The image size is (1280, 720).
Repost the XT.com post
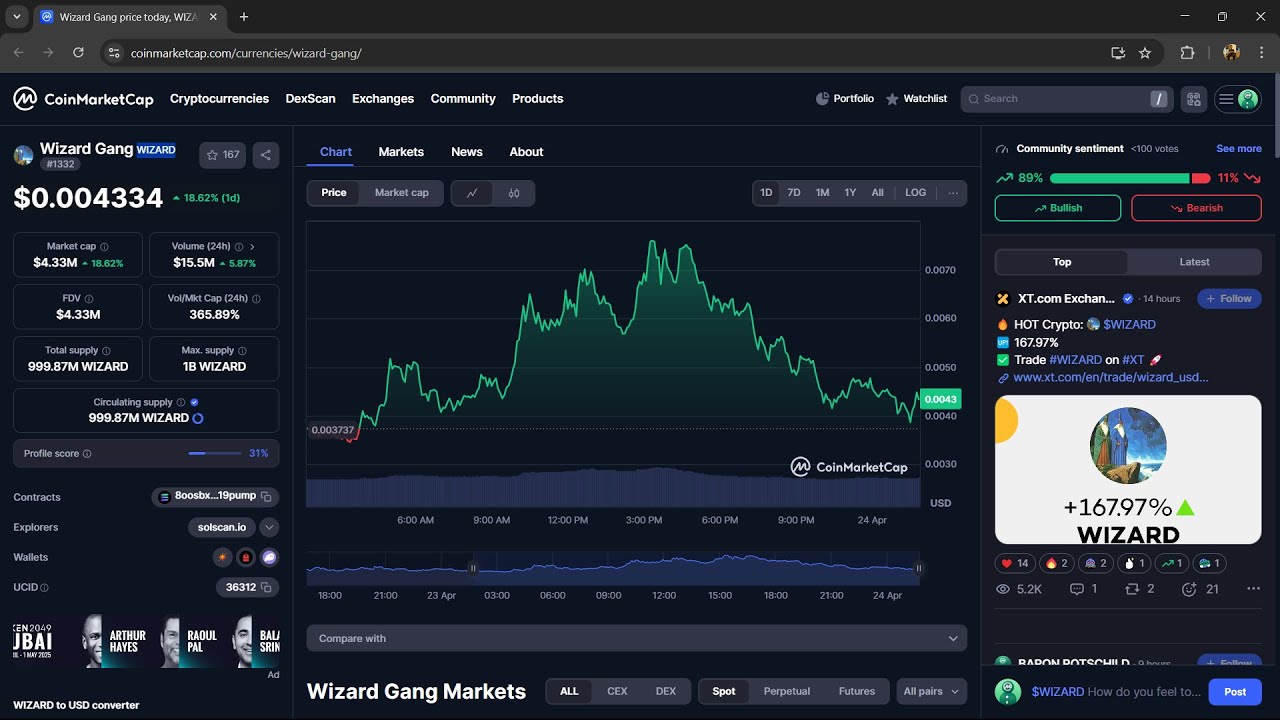1139,589
